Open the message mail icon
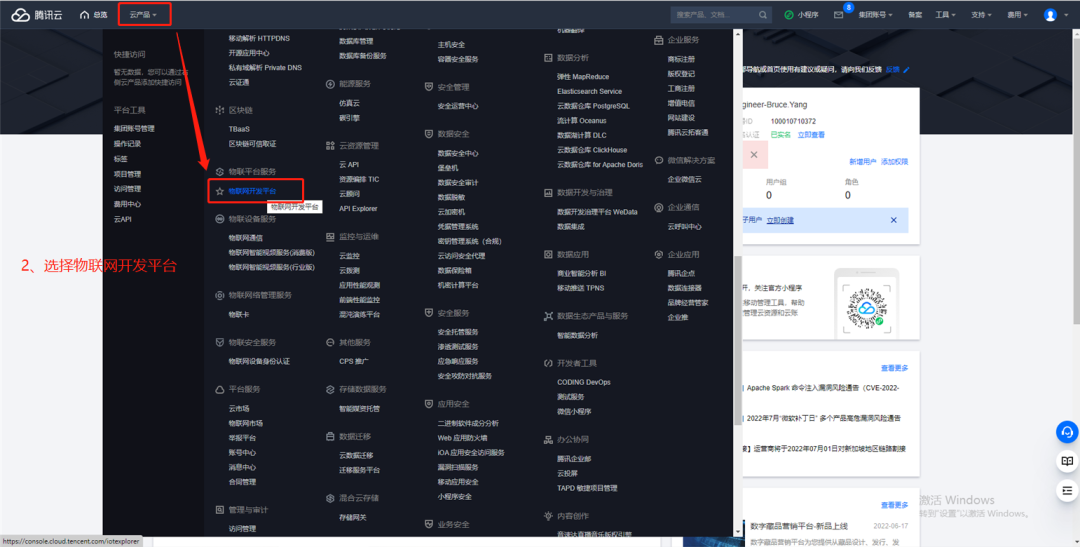The height and width of the screenshot is (547, 1080). [x=838, y=14]
